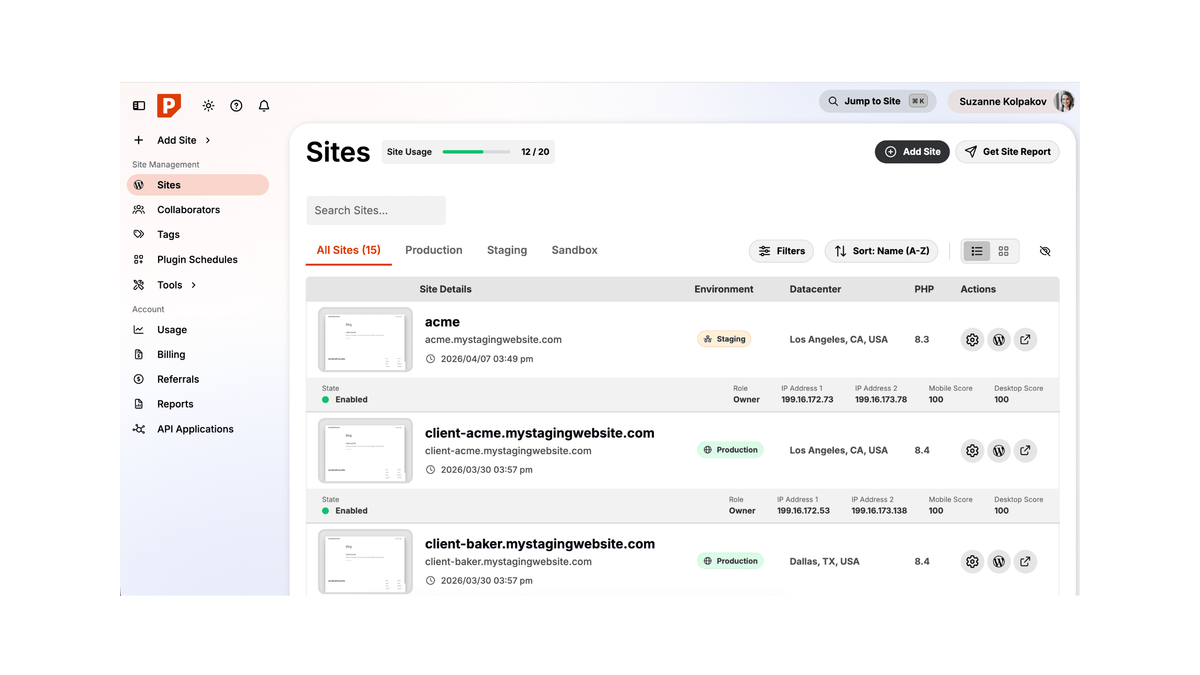Collapse the sidebar panel icon
The image size is (1200, 675).
(139, 105)
